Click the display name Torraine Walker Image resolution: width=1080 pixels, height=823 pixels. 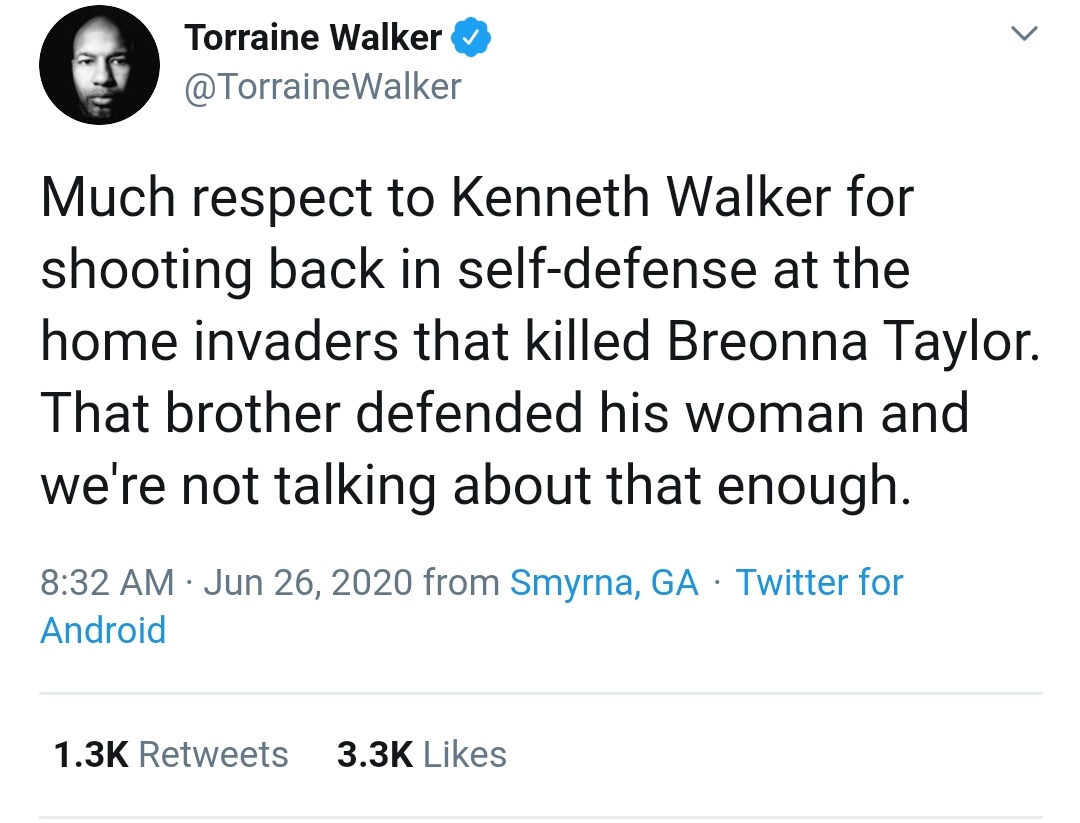[x=313, y=38]
